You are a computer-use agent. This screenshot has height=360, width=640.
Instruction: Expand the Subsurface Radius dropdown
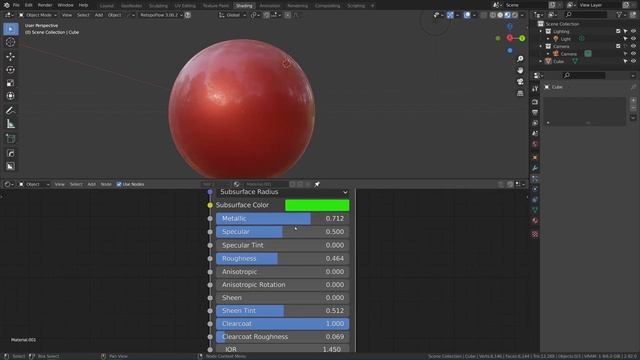click(282, 192)
